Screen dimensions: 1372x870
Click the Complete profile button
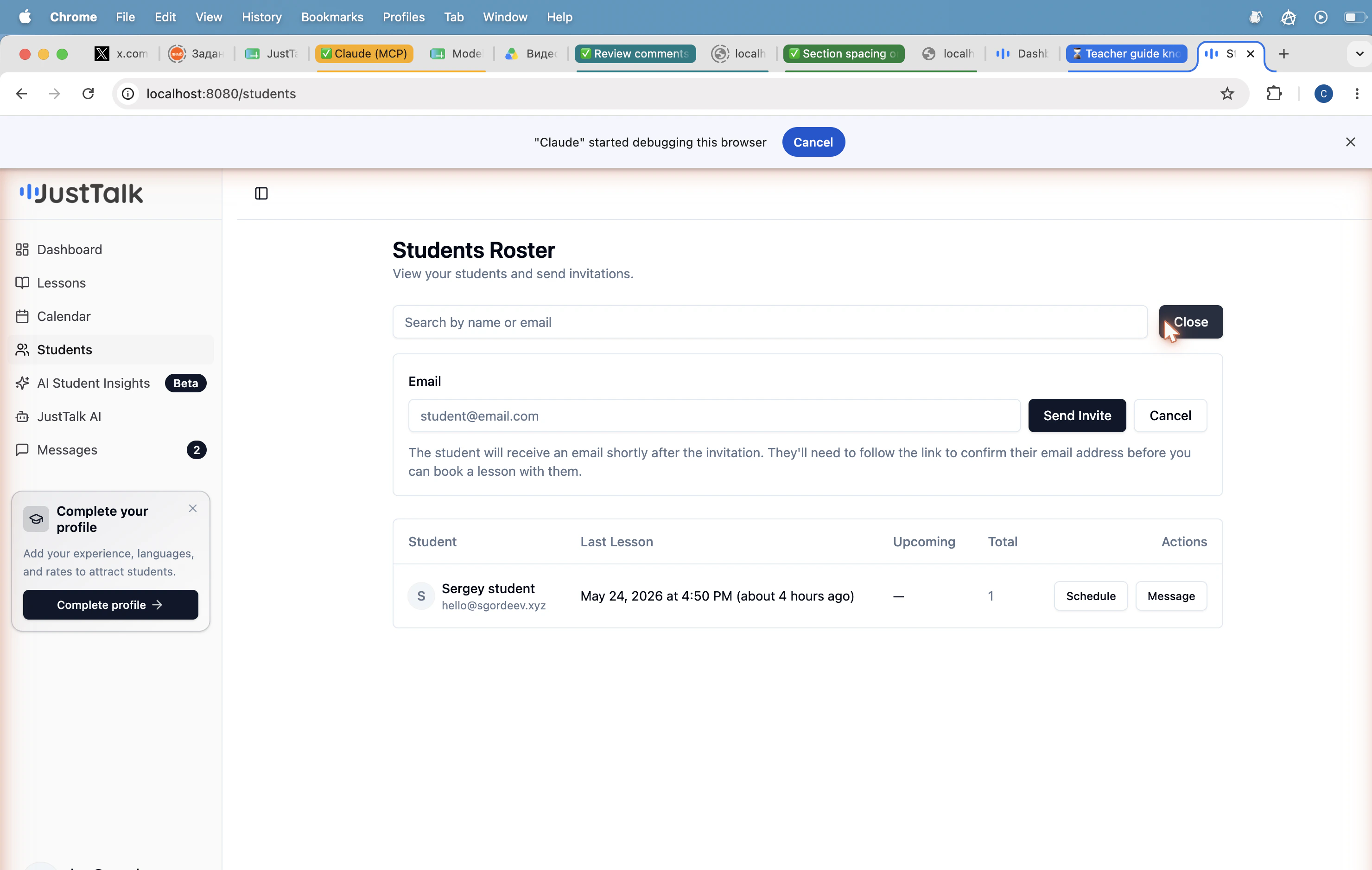click(x=110, y=605)
